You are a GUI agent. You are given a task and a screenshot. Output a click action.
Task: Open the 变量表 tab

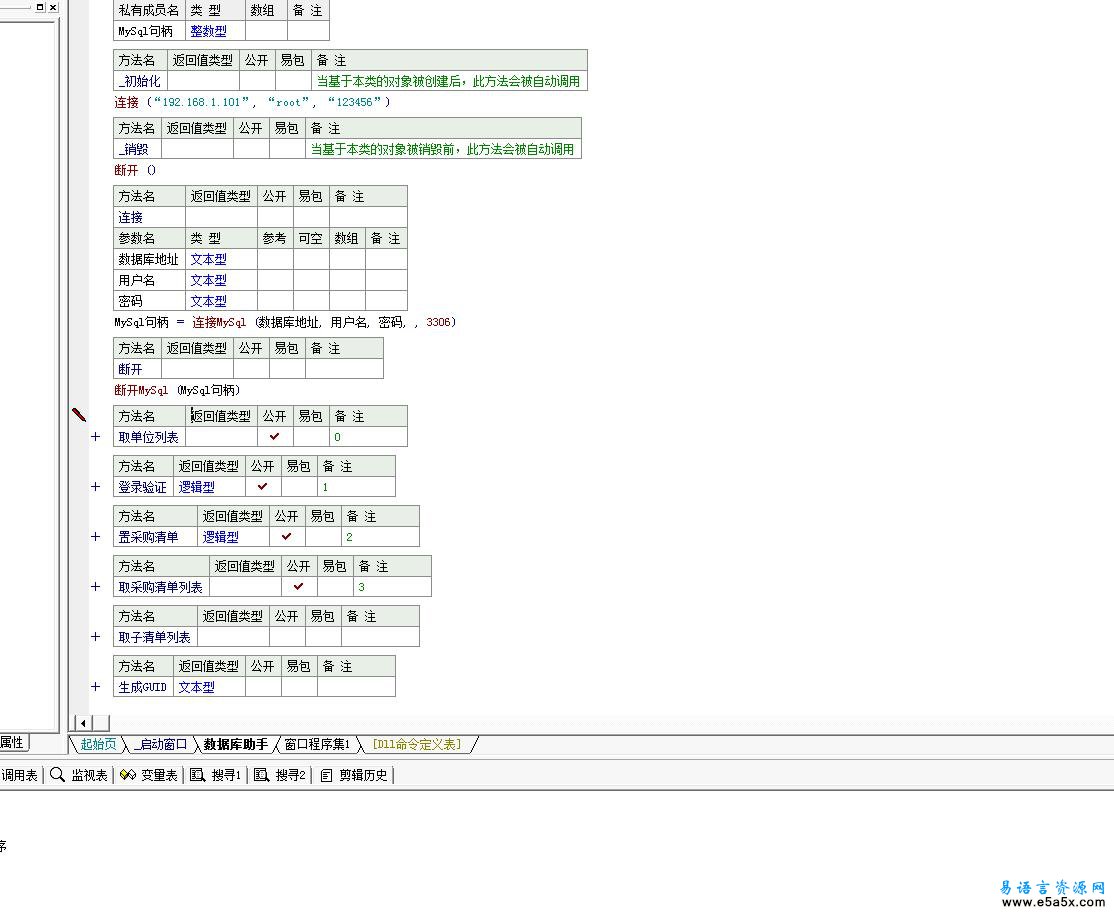point(148,775)
